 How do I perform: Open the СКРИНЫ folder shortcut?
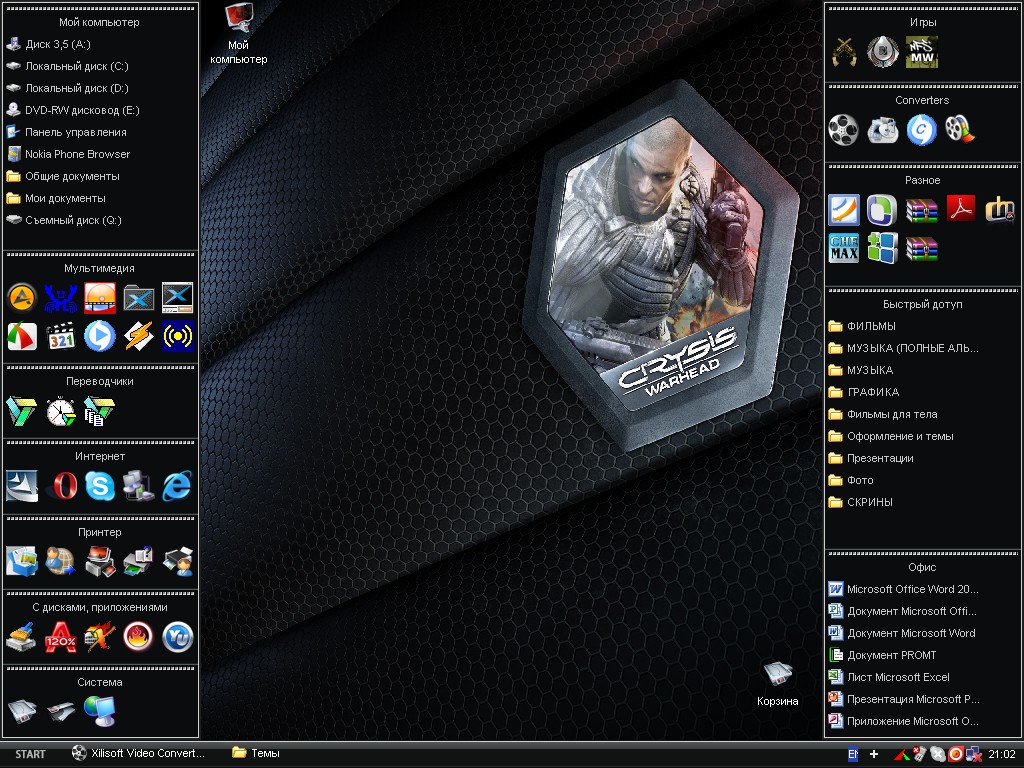click(x=869, y=502)
